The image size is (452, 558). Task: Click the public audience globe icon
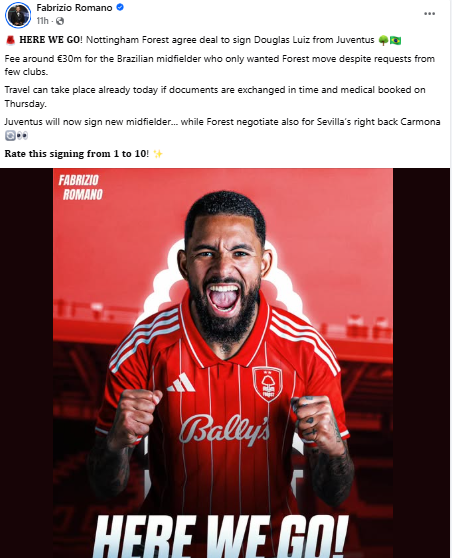click(x=60, y=21)
